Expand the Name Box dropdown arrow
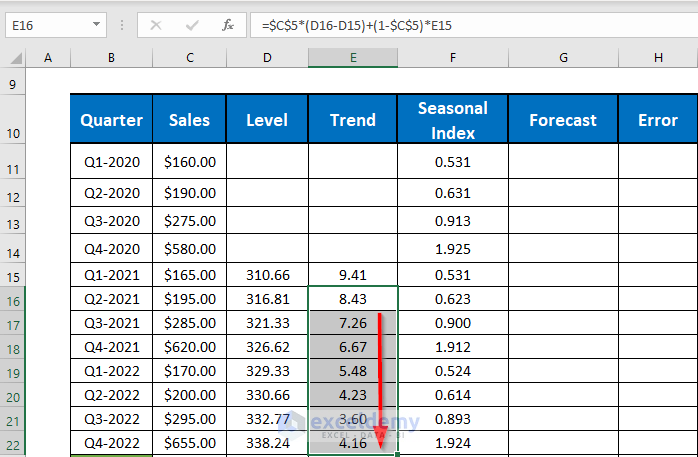 pos(96,24)
